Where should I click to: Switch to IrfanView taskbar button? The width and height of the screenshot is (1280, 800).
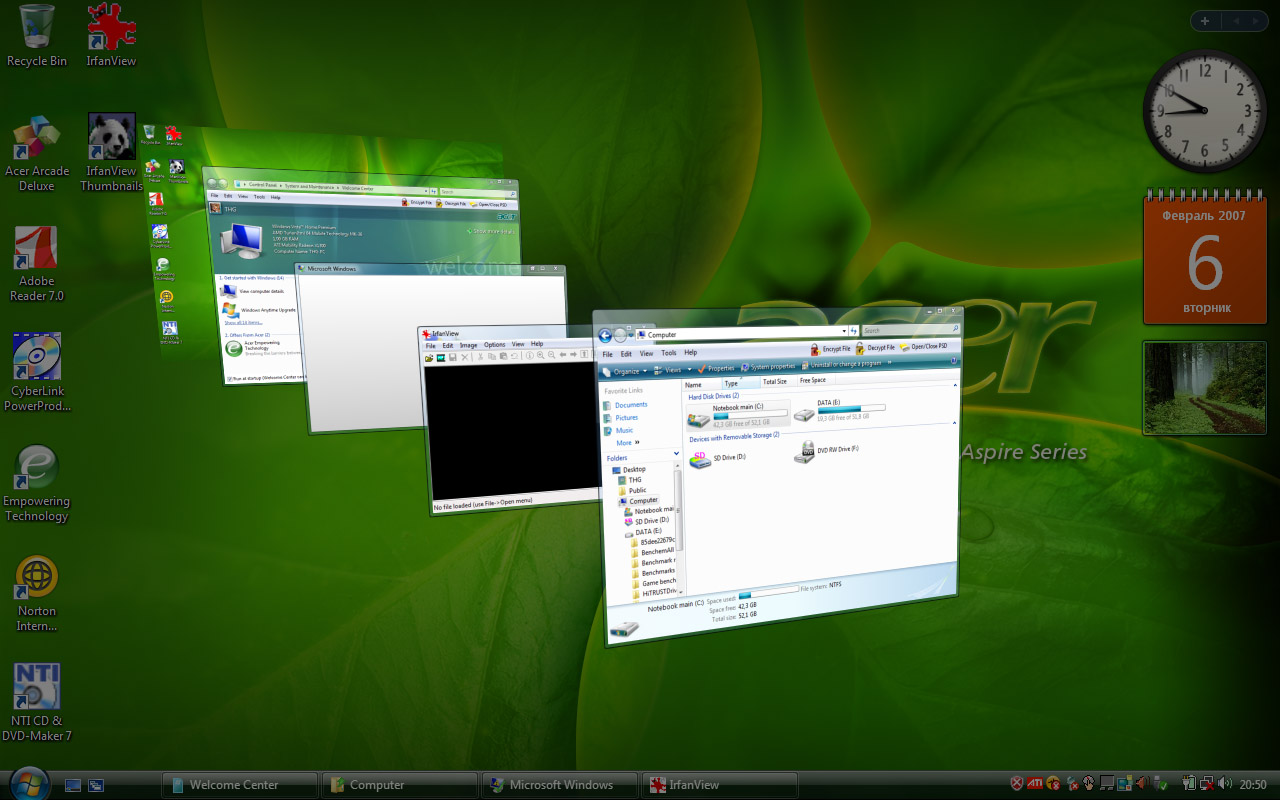click(x=719, y=785)
